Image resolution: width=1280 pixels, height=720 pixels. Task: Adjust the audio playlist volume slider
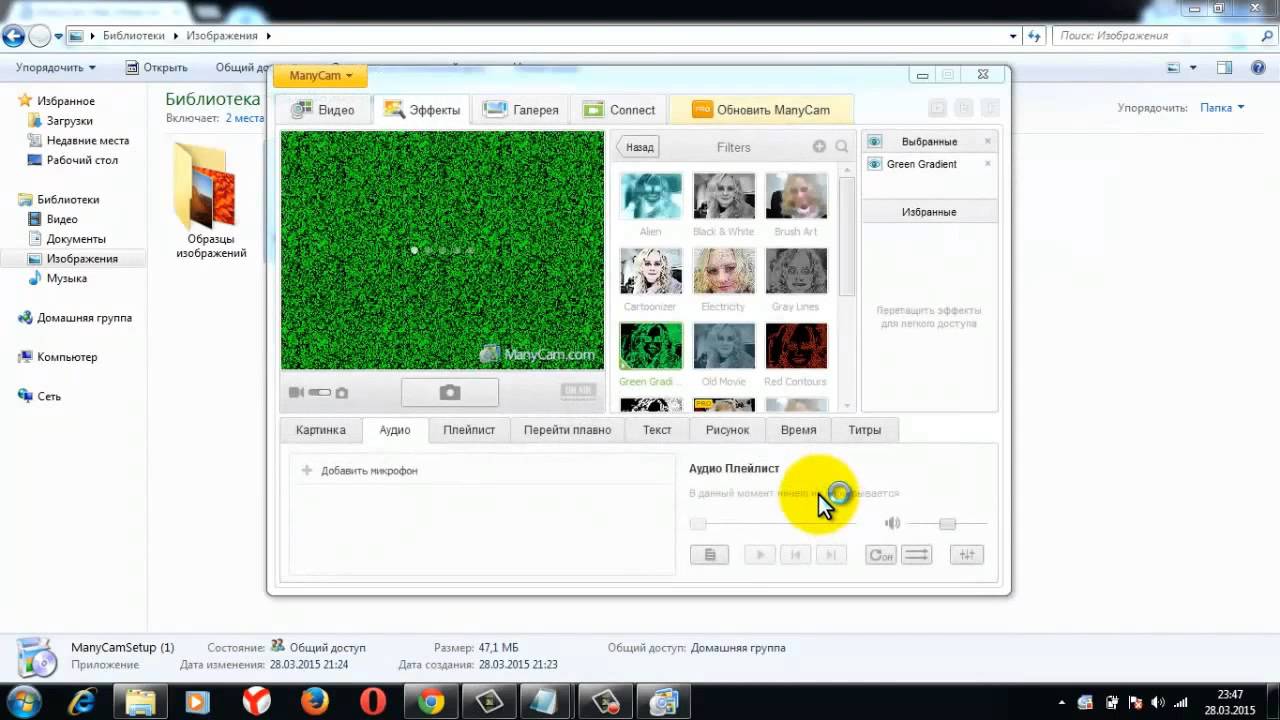(x=947, y=524)
